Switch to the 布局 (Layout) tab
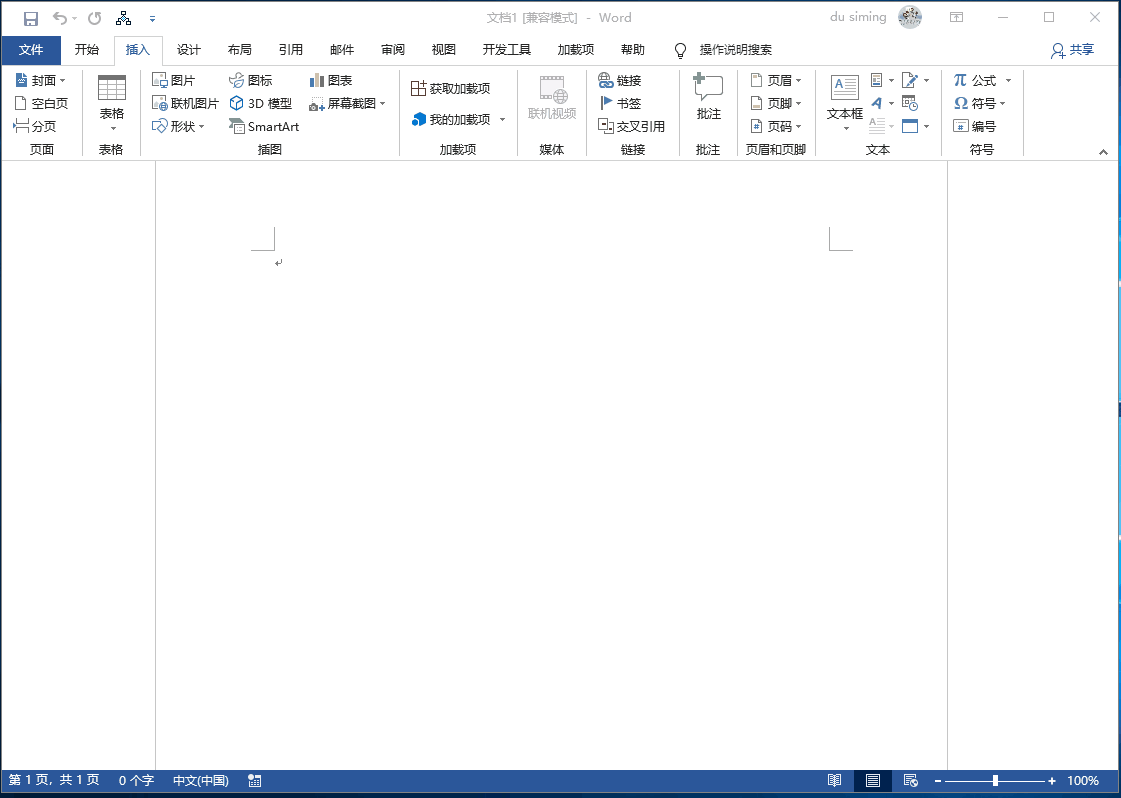This screenshot has height=798, width=1121. 240,50
